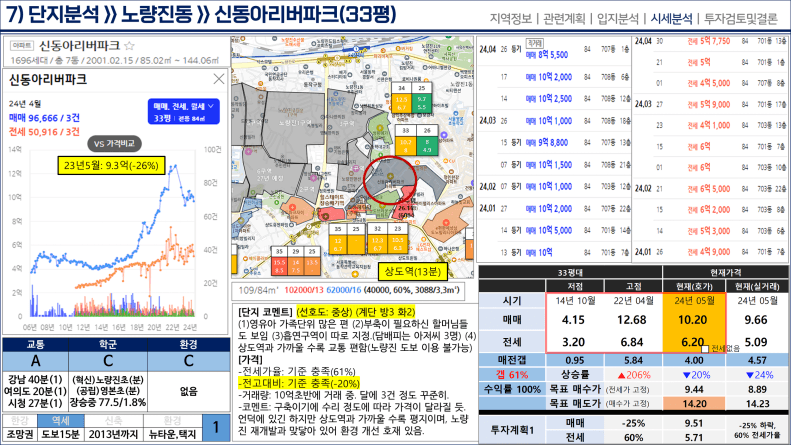Image resolution: width=791 pixels, height=445 pixels.
Task: Select the 환경 tab beside 신축
Action: pos(172,421)
